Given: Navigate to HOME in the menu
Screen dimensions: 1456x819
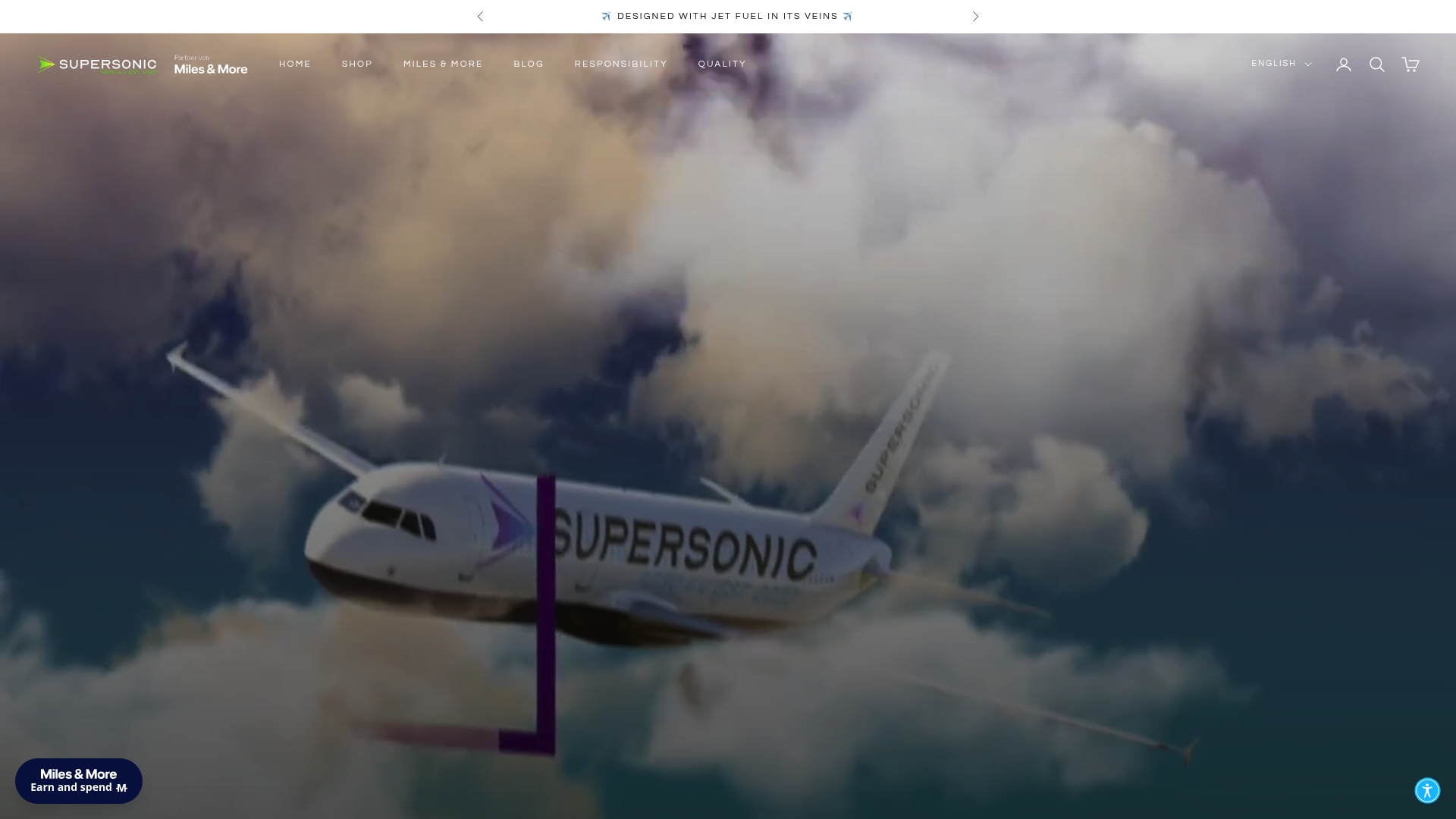Looking at the screenshot, I should (x=295, y=64).
